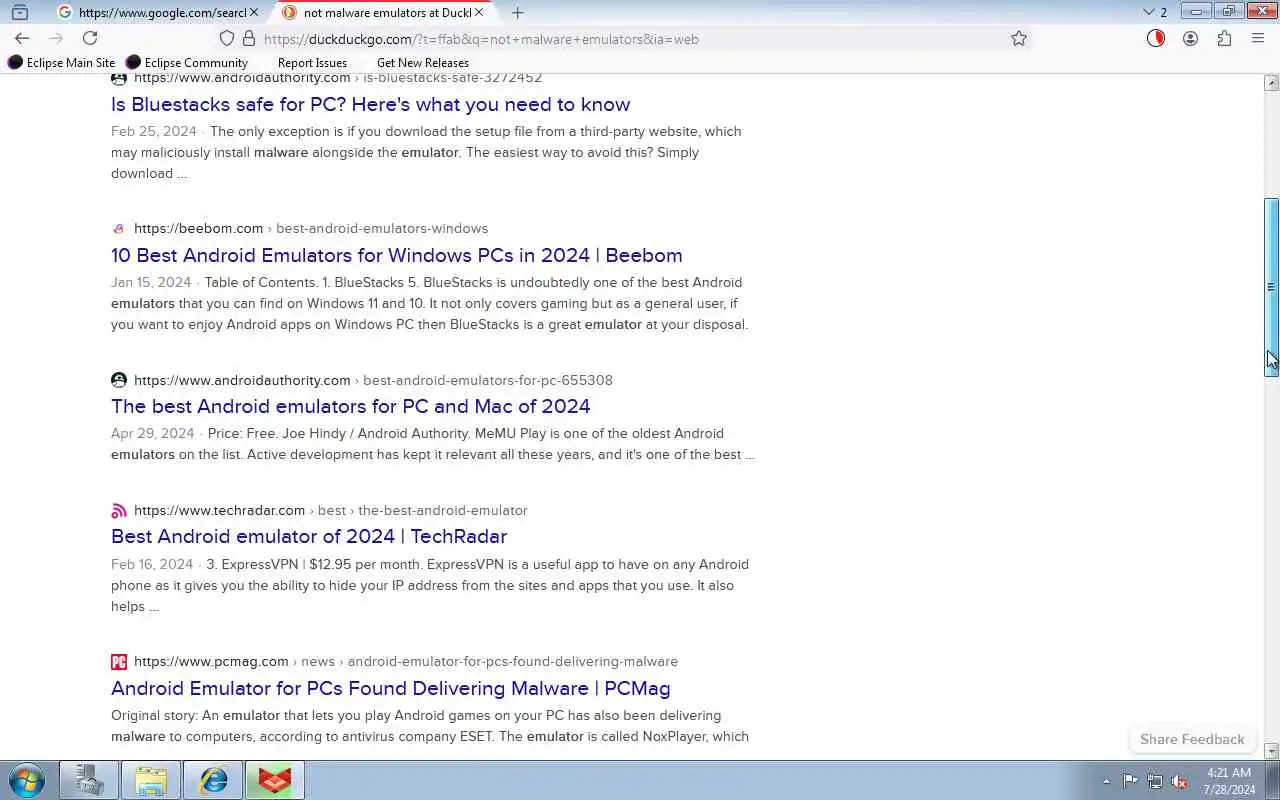Show hidden system tray icons

tap(1106, 781)
